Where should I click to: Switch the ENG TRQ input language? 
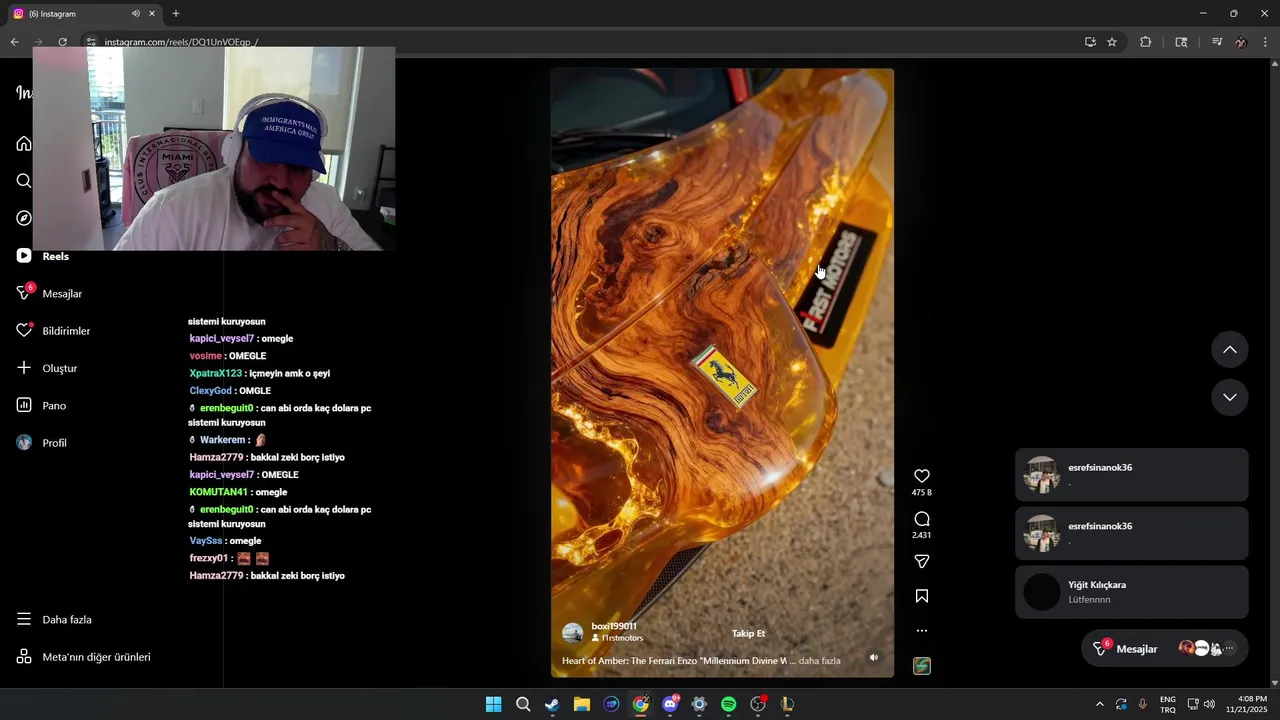point(1168,704)
